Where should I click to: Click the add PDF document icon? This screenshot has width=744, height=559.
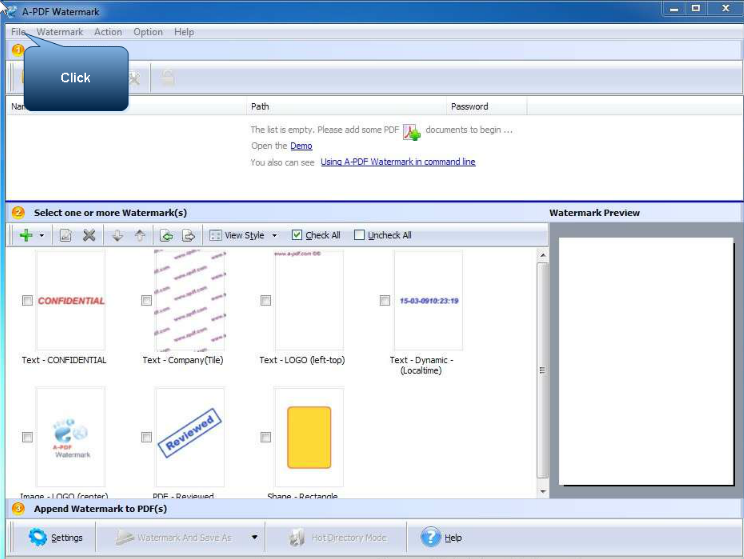coord(411,131)
